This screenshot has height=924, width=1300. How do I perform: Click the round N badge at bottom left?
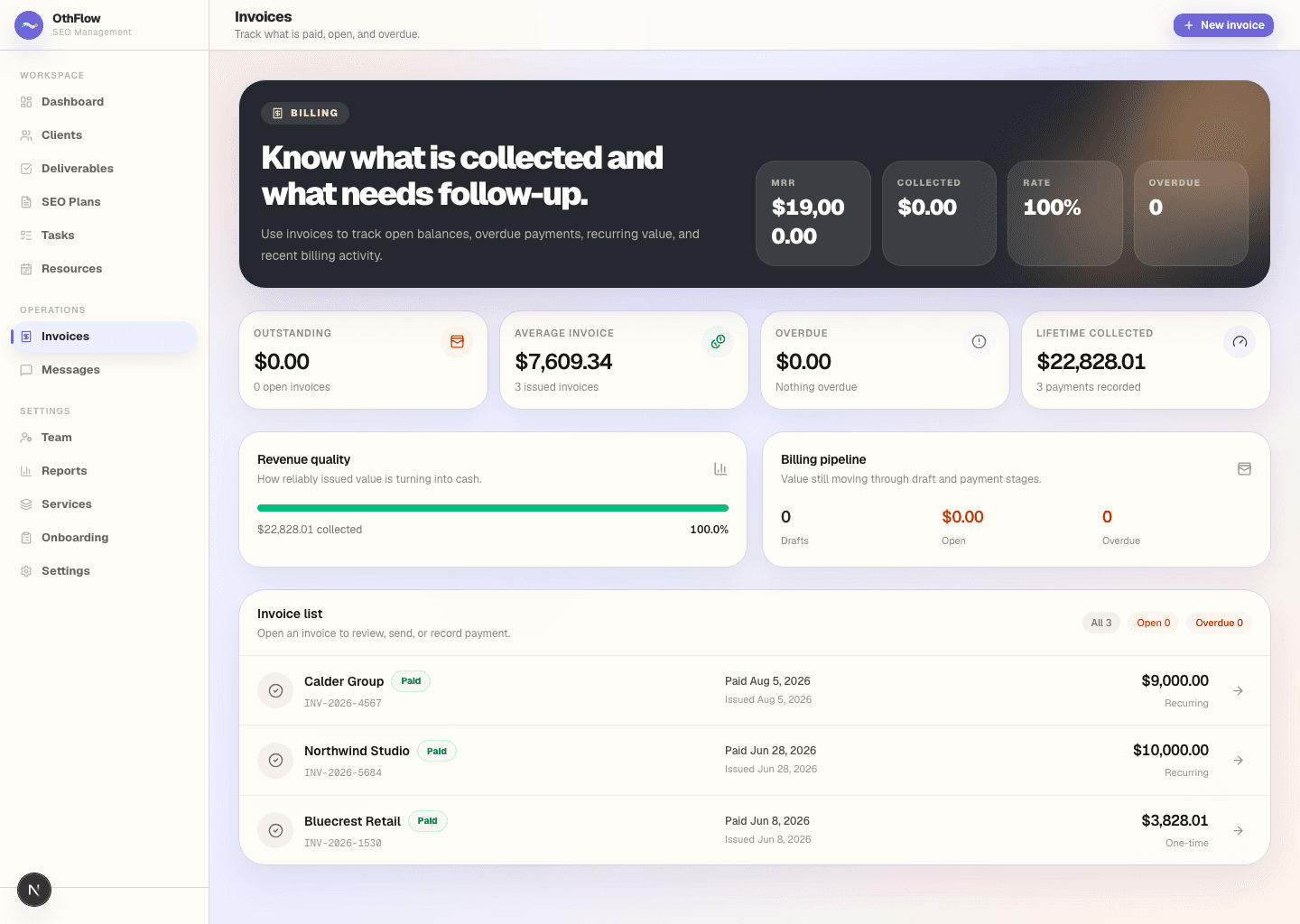point(34,890)
